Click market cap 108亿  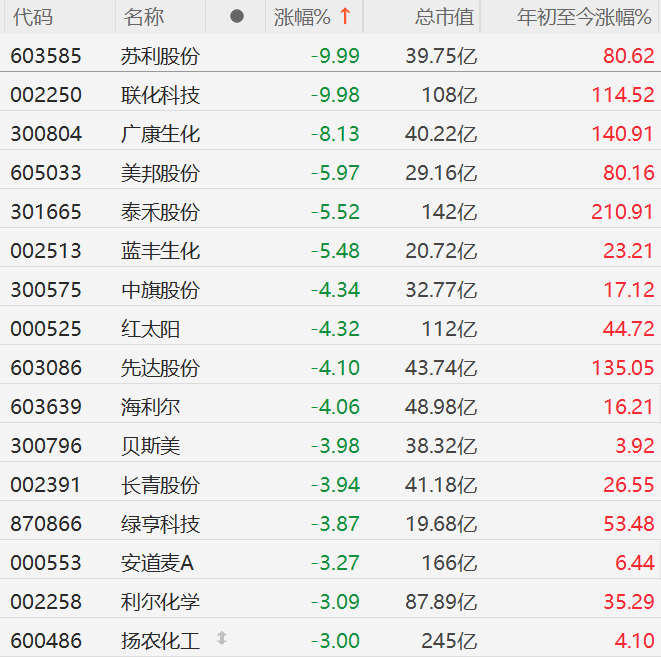(449, 95)
